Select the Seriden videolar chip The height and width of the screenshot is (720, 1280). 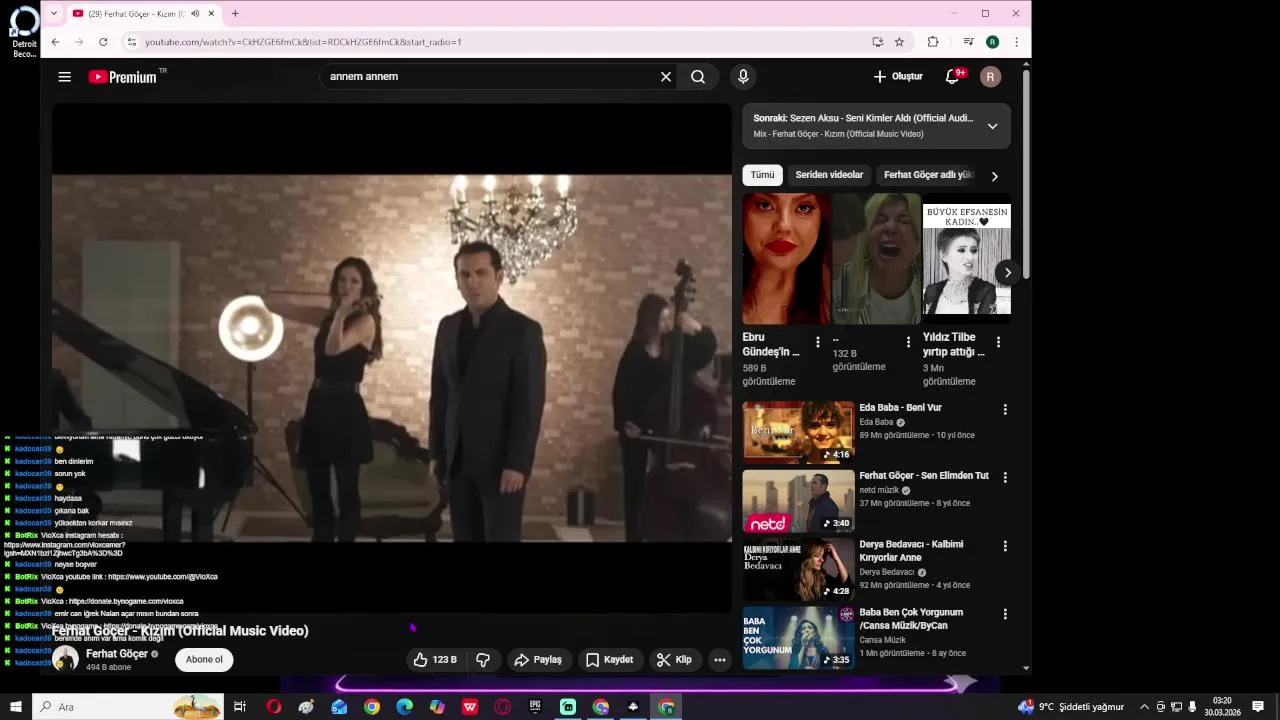(829, 175)
